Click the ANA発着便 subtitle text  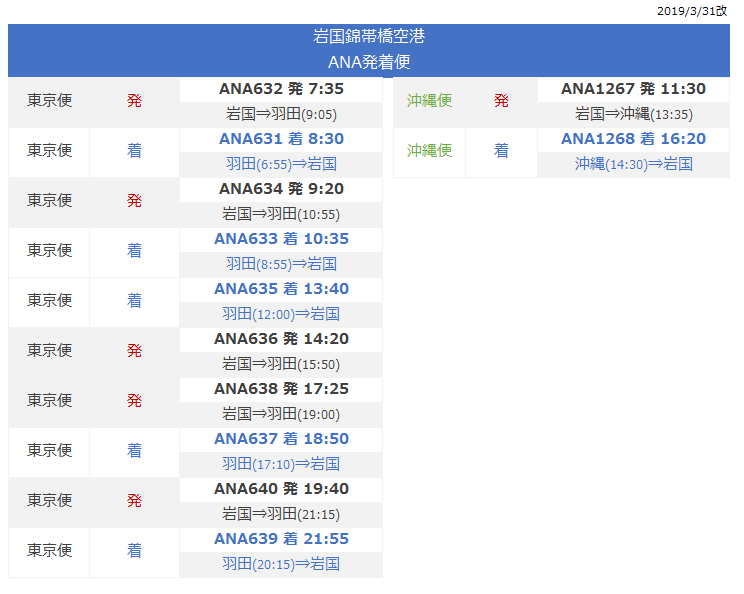pos(369,62)
